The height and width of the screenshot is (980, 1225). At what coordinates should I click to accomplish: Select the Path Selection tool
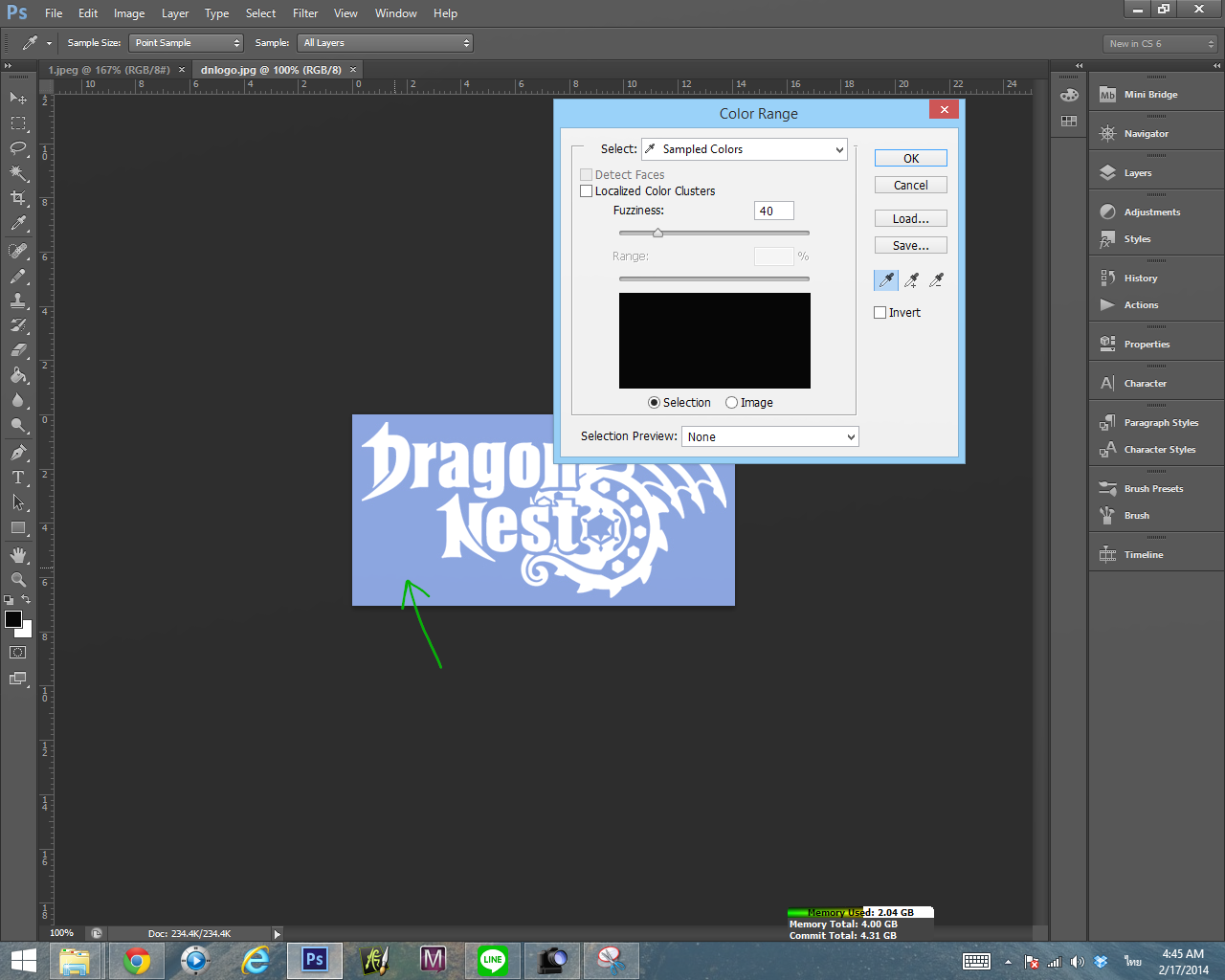(x=18, y=501)
